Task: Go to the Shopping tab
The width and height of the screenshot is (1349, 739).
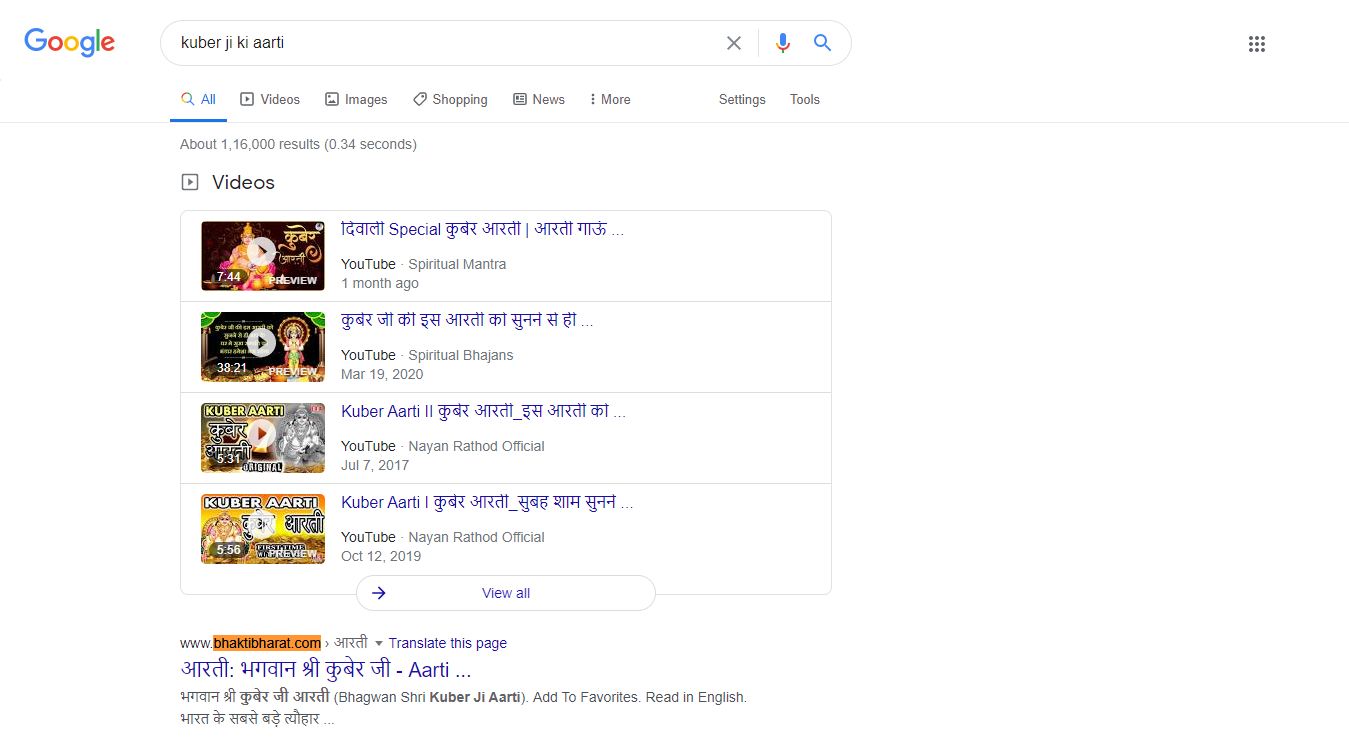Action: [x=450, y=99]
